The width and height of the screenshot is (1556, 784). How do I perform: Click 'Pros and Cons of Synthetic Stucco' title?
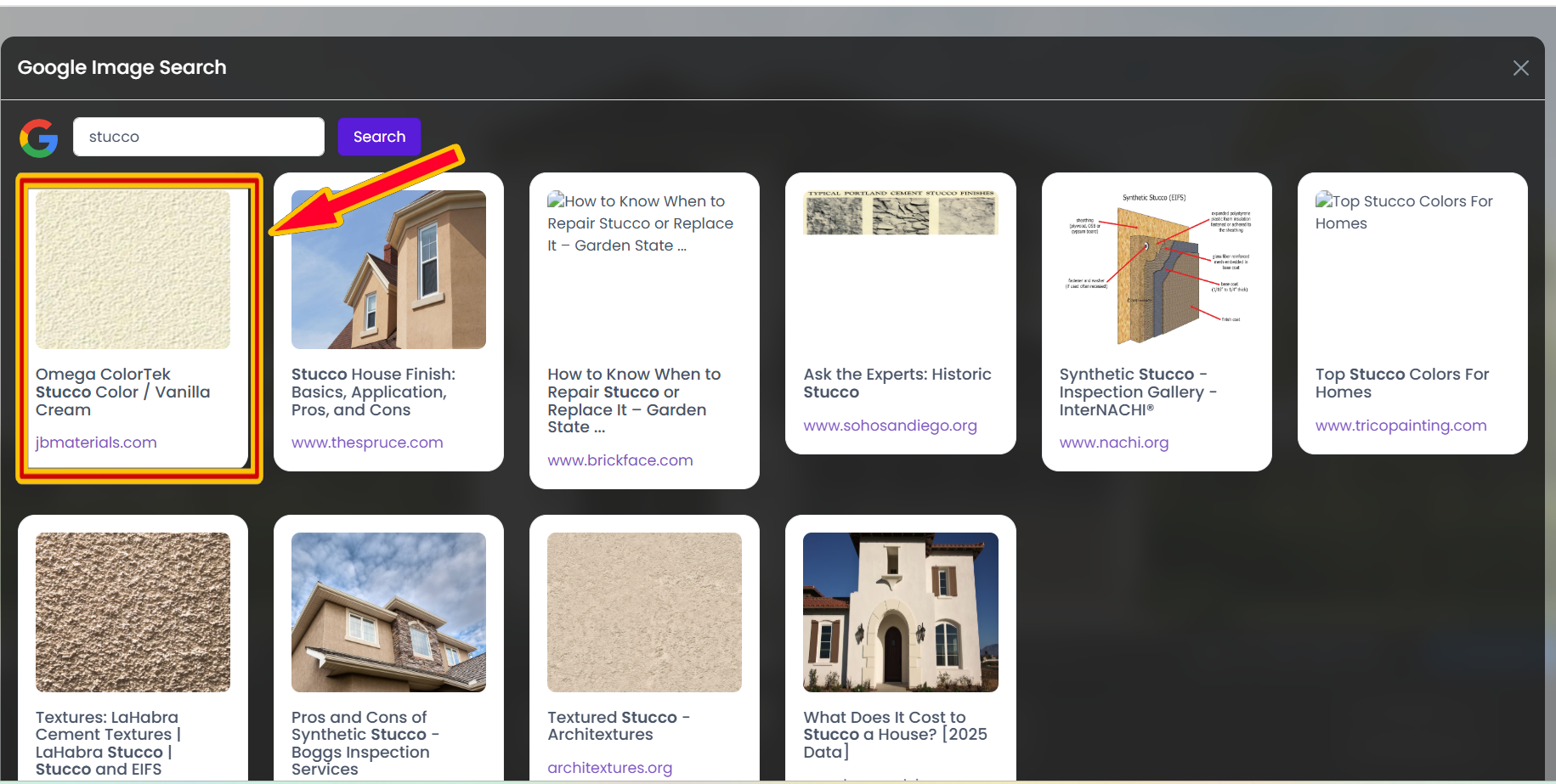(x=365, y=743)
